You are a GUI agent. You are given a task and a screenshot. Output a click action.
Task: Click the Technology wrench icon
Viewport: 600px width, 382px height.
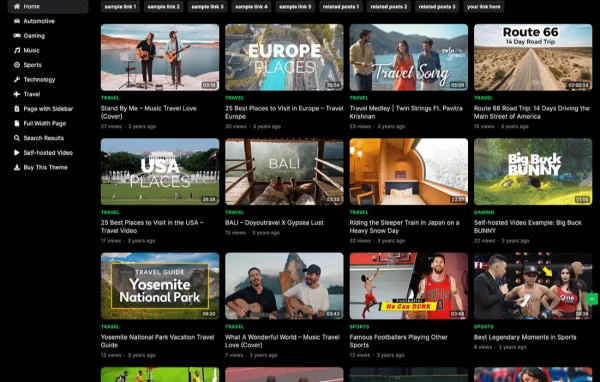pos(17,79)
